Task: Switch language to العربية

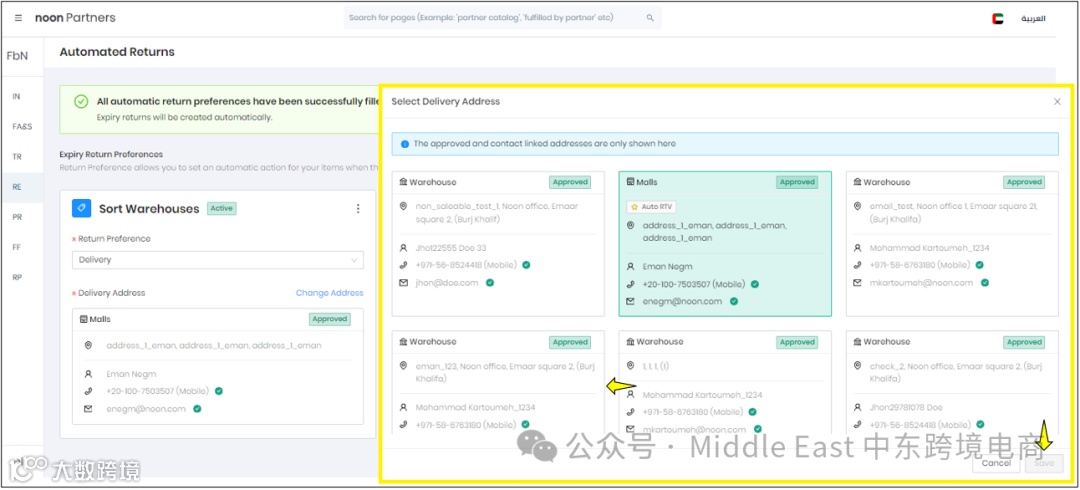Action: click(x=1032, y=19)
